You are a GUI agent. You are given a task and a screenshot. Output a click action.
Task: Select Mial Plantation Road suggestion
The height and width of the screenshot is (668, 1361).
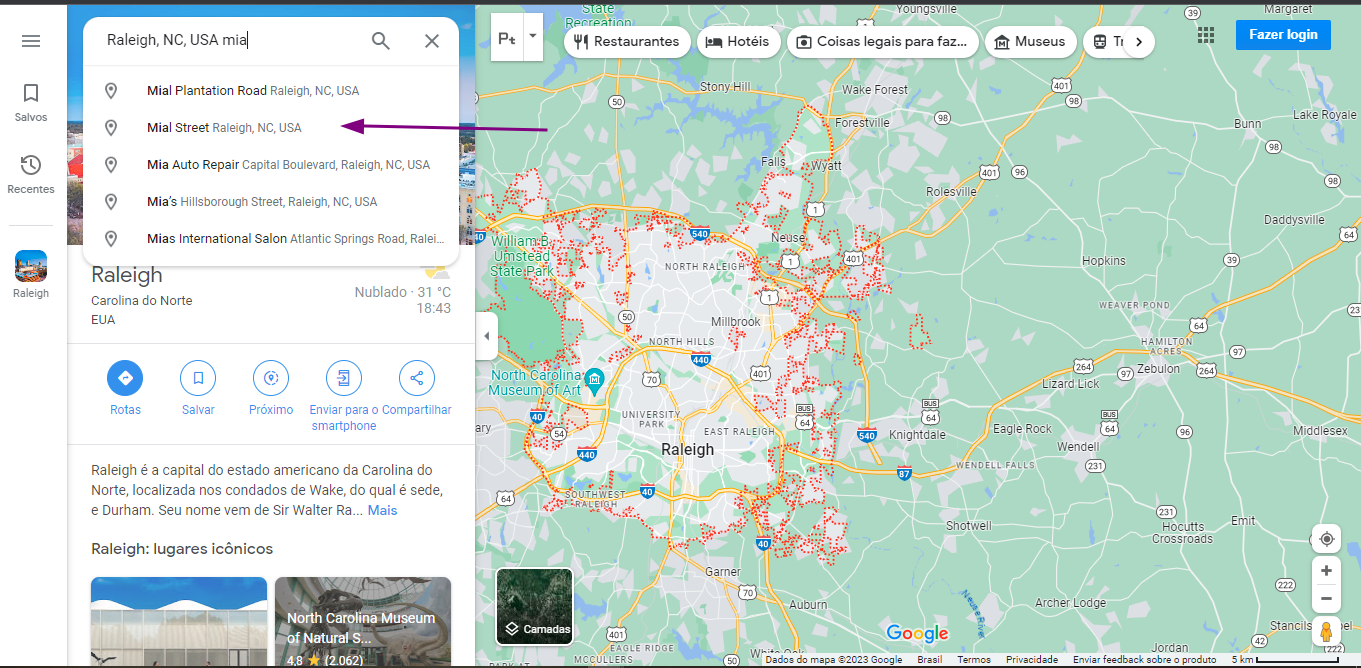tap(271, 91)
